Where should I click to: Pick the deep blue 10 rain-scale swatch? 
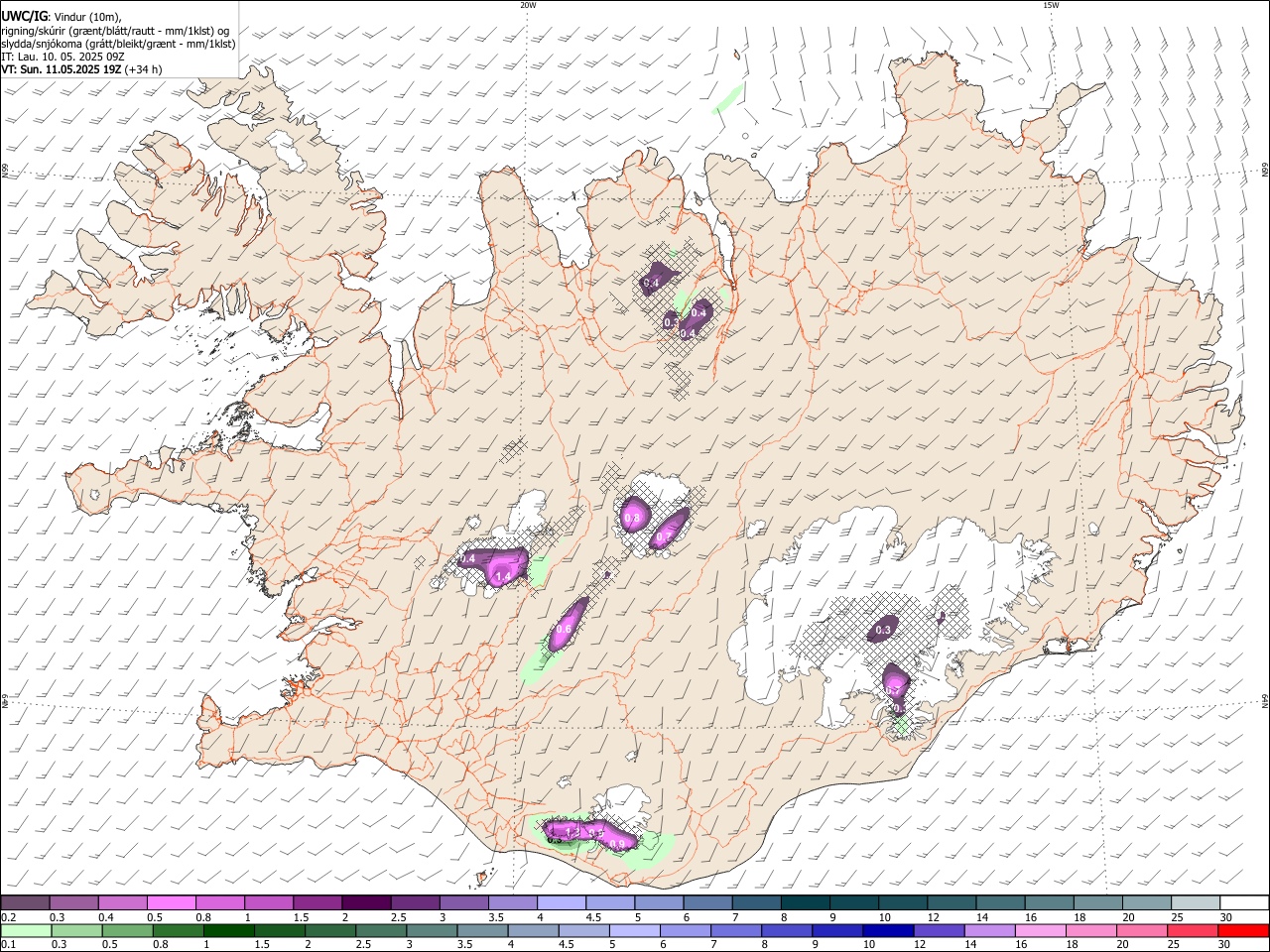click(887, 931)
